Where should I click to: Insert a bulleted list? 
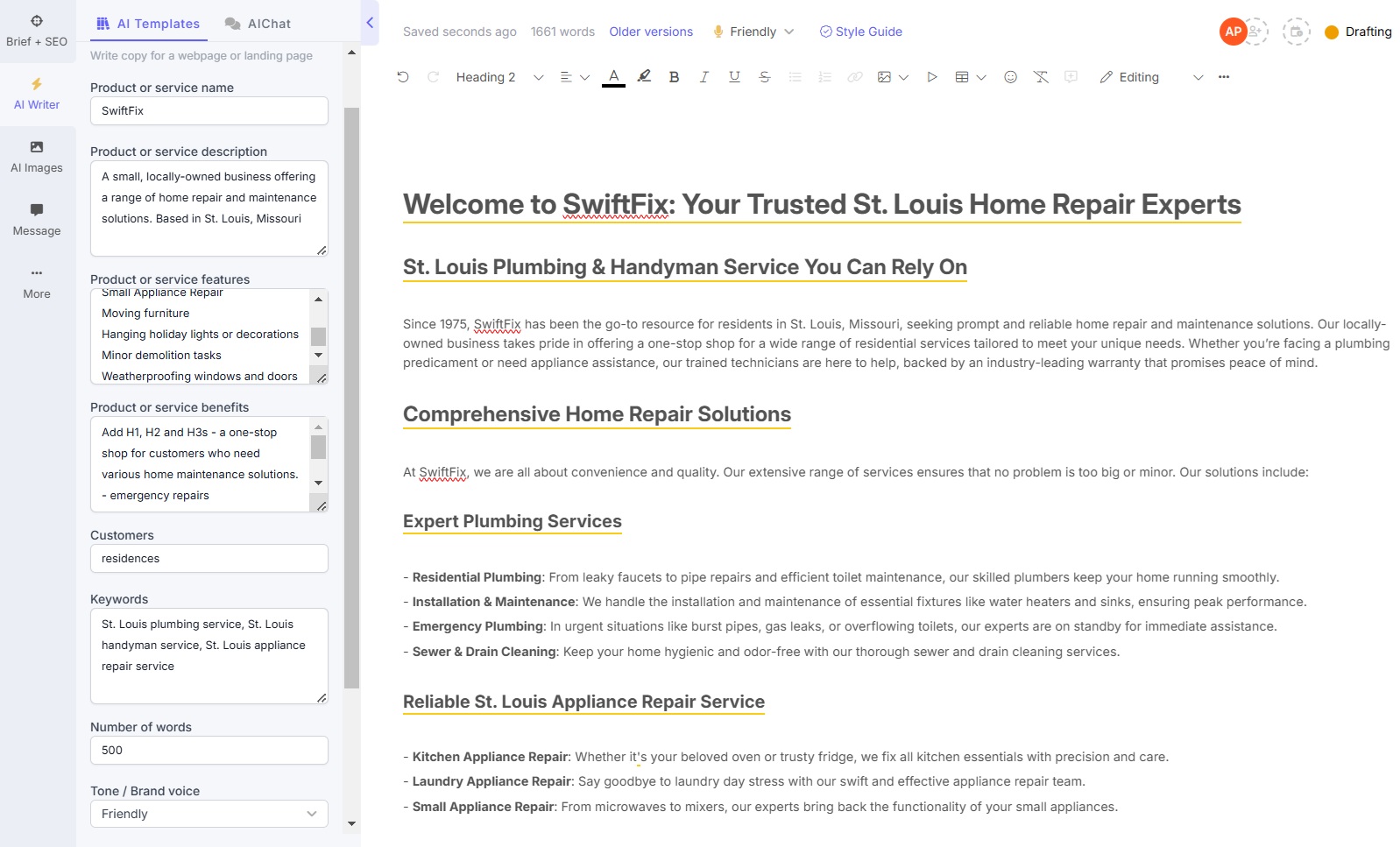pos(795,77)
